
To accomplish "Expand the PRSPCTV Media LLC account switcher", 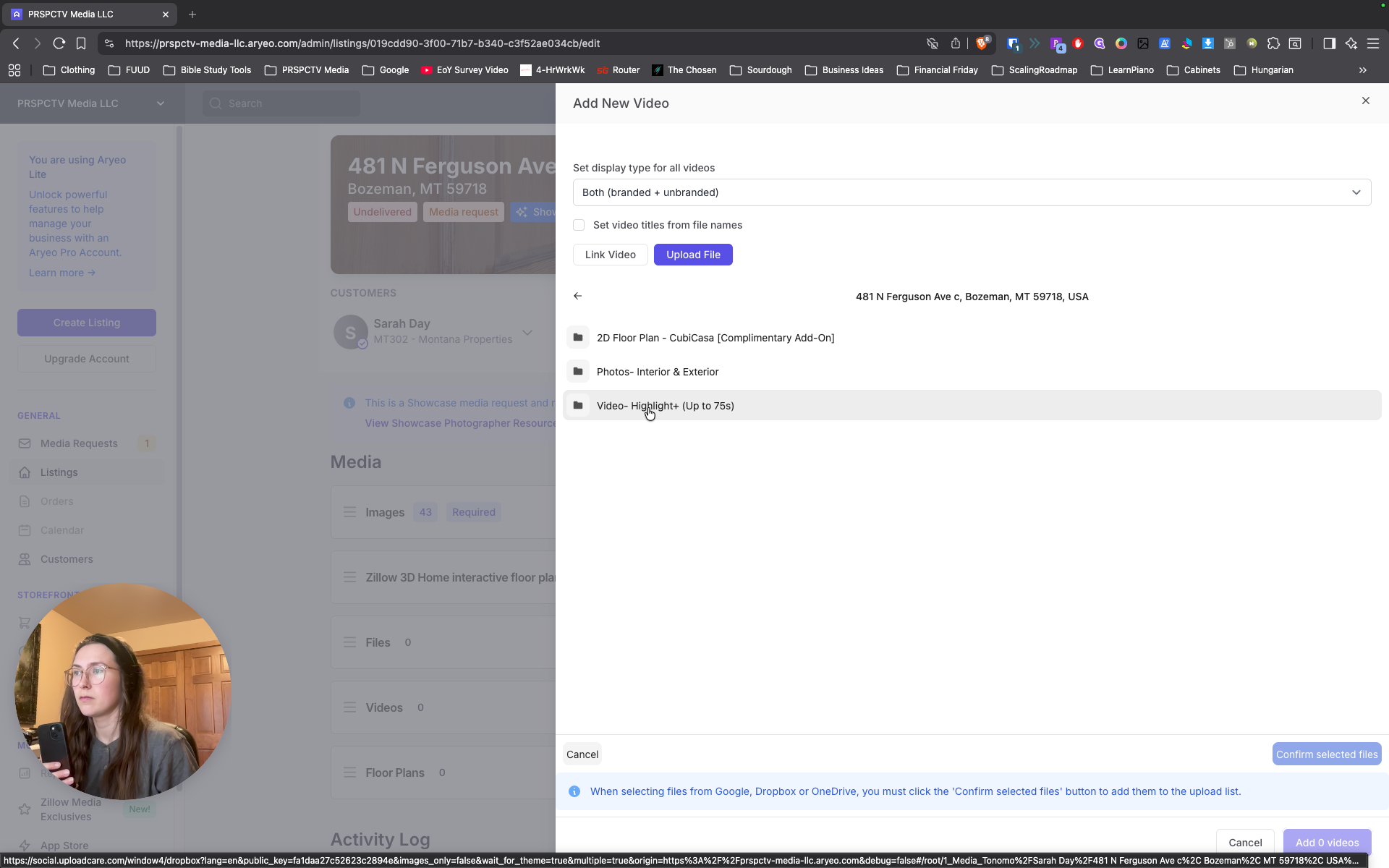I will coord(90,103).
